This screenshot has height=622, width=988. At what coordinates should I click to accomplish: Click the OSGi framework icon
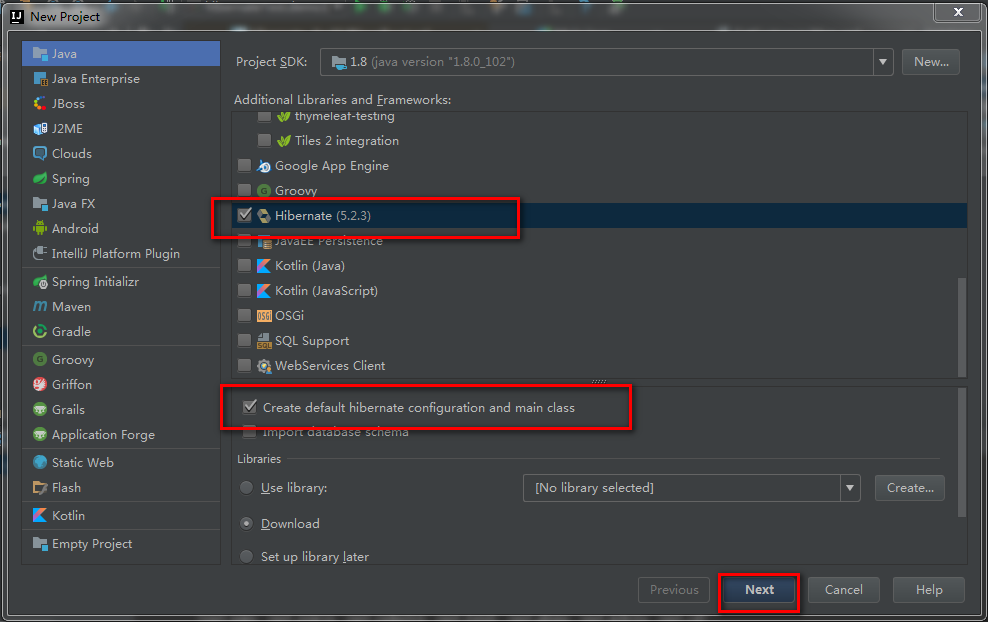click(264, 316)
